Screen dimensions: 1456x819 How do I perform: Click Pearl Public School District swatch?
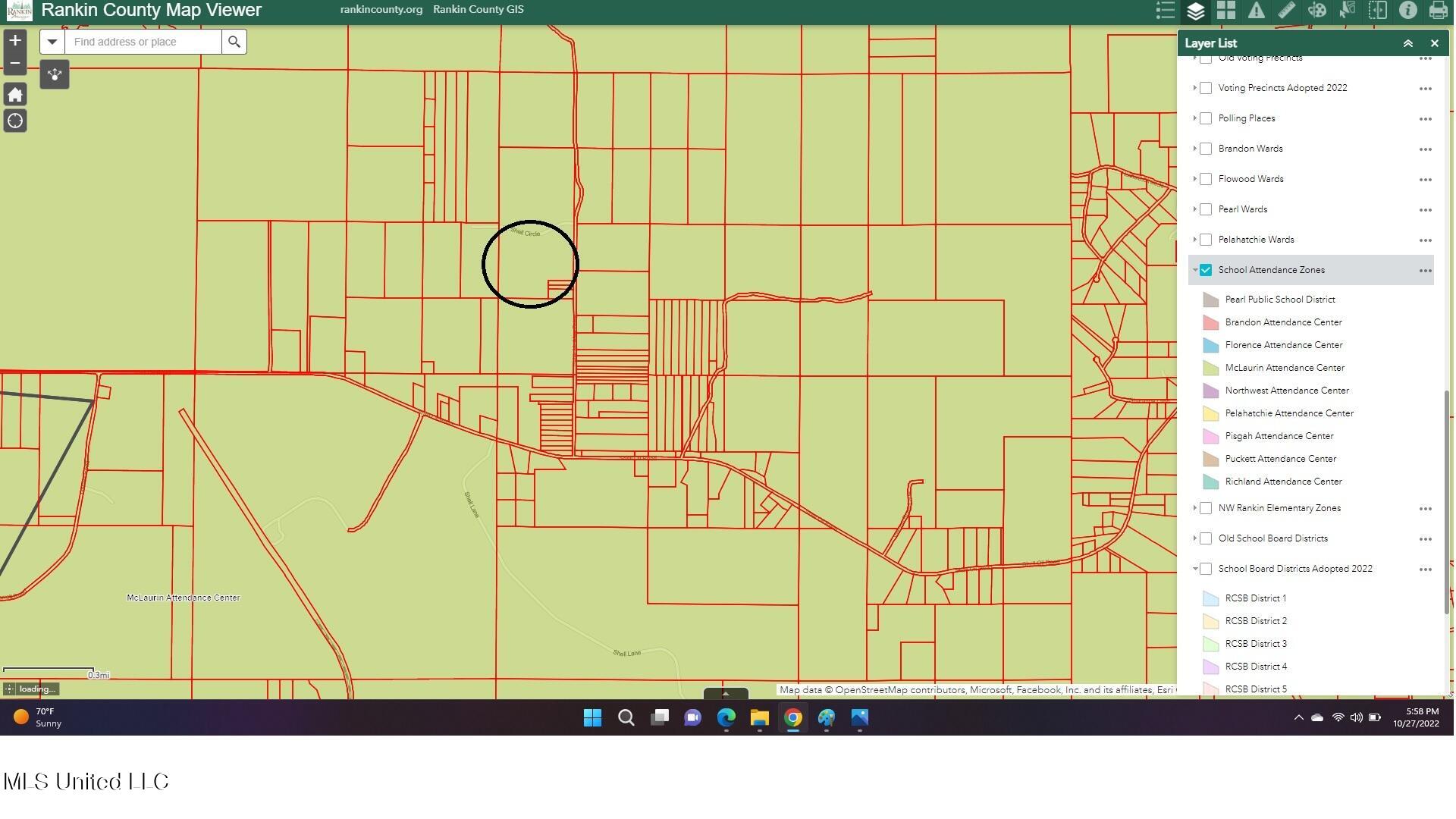click(1211, 300)
